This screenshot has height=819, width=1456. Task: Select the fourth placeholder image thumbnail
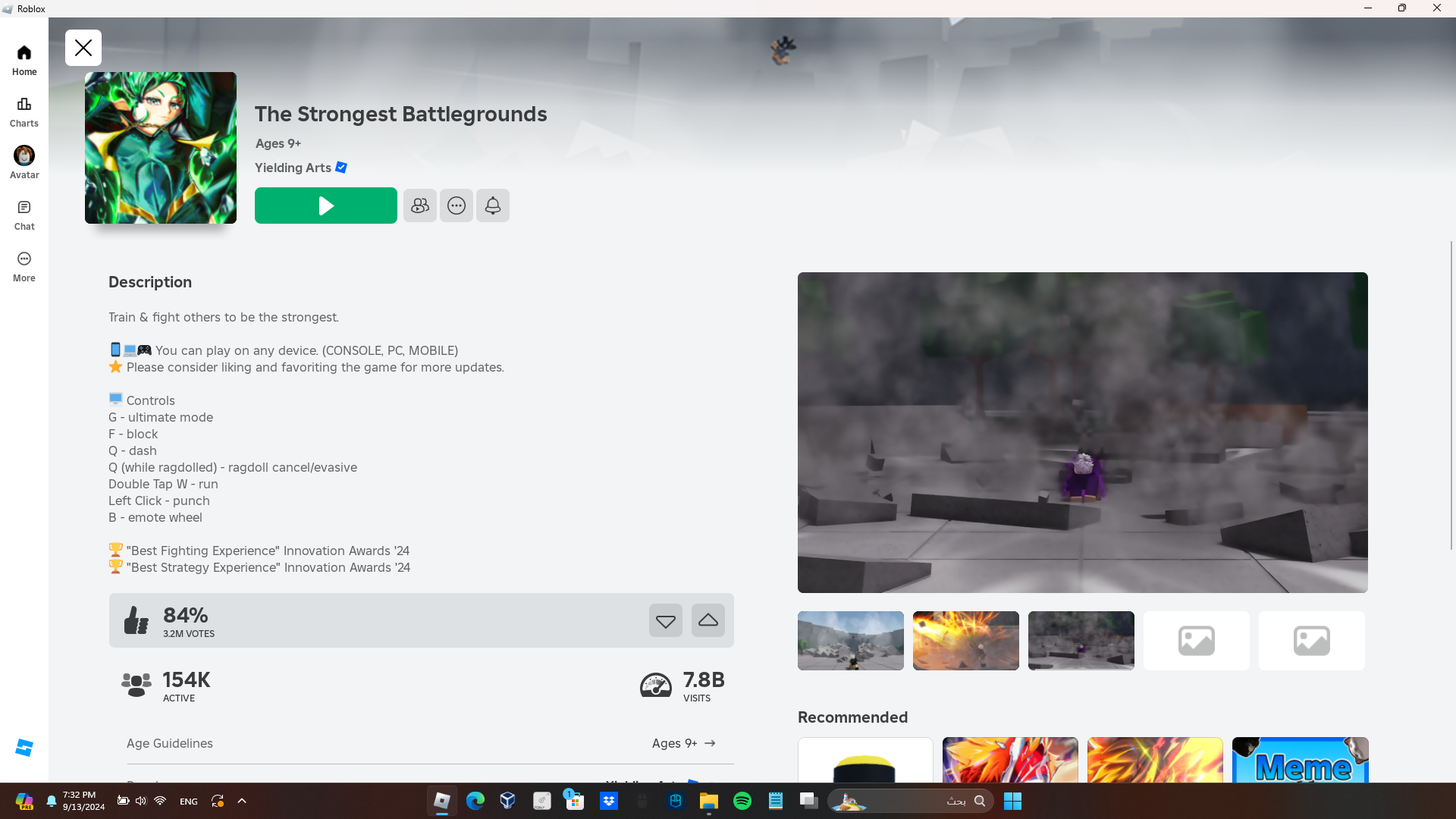tap(1197, 641)
